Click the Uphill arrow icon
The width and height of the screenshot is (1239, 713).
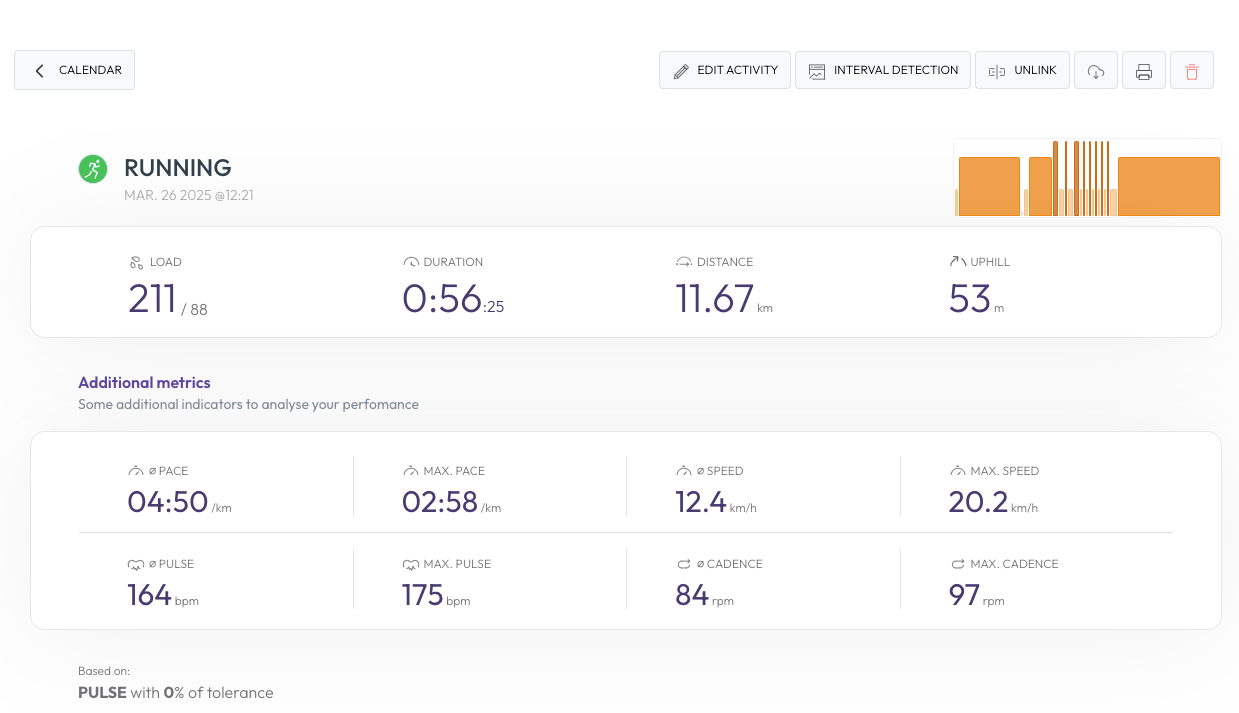[x=957, y=262]
